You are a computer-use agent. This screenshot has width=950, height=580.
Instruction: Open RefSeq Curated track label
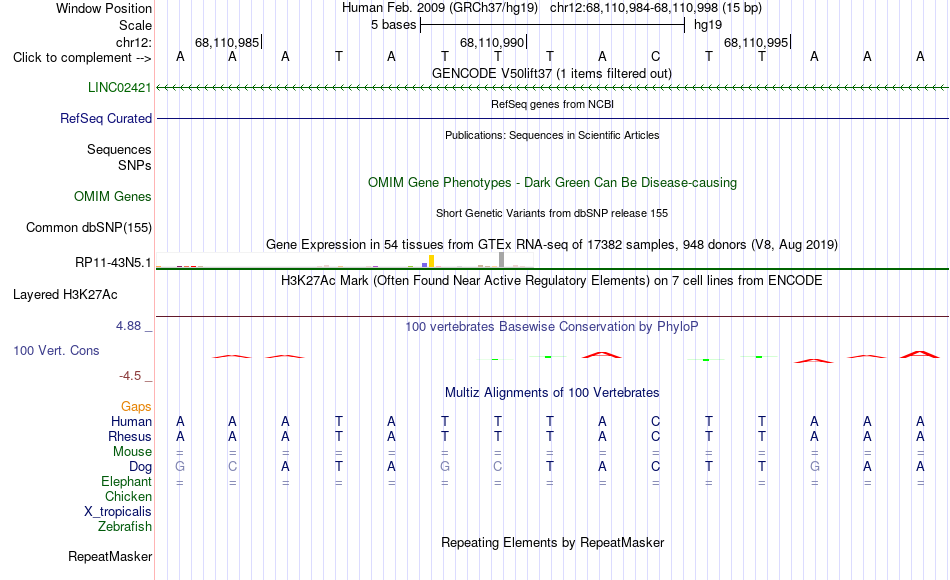106,118
